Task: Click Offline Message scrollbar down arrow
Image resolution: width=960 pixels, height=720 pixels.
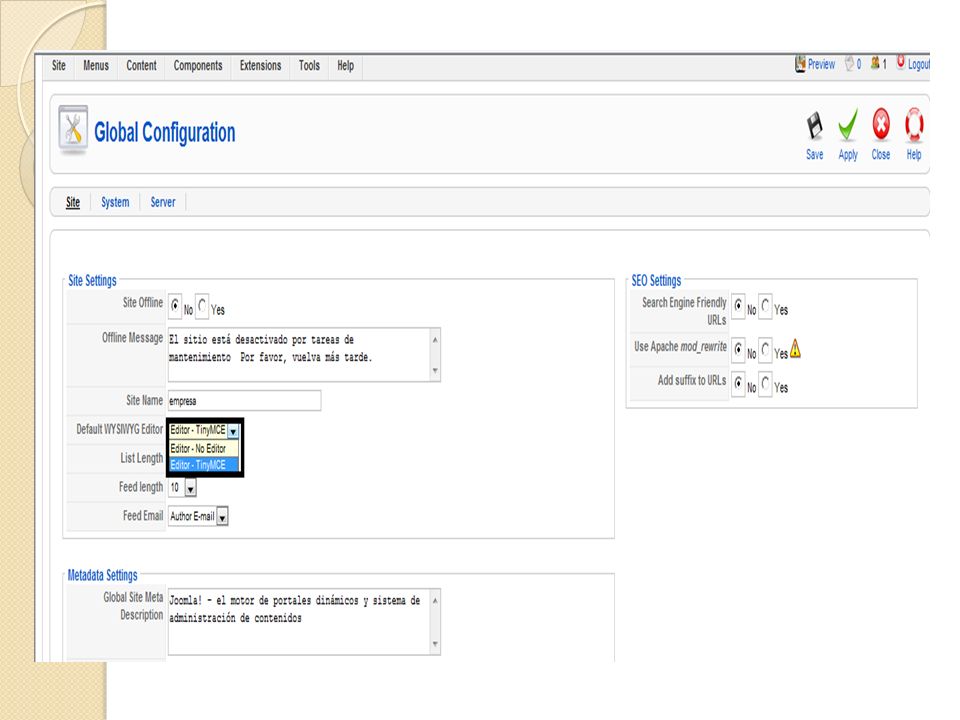Action: (x=435, y=370)
